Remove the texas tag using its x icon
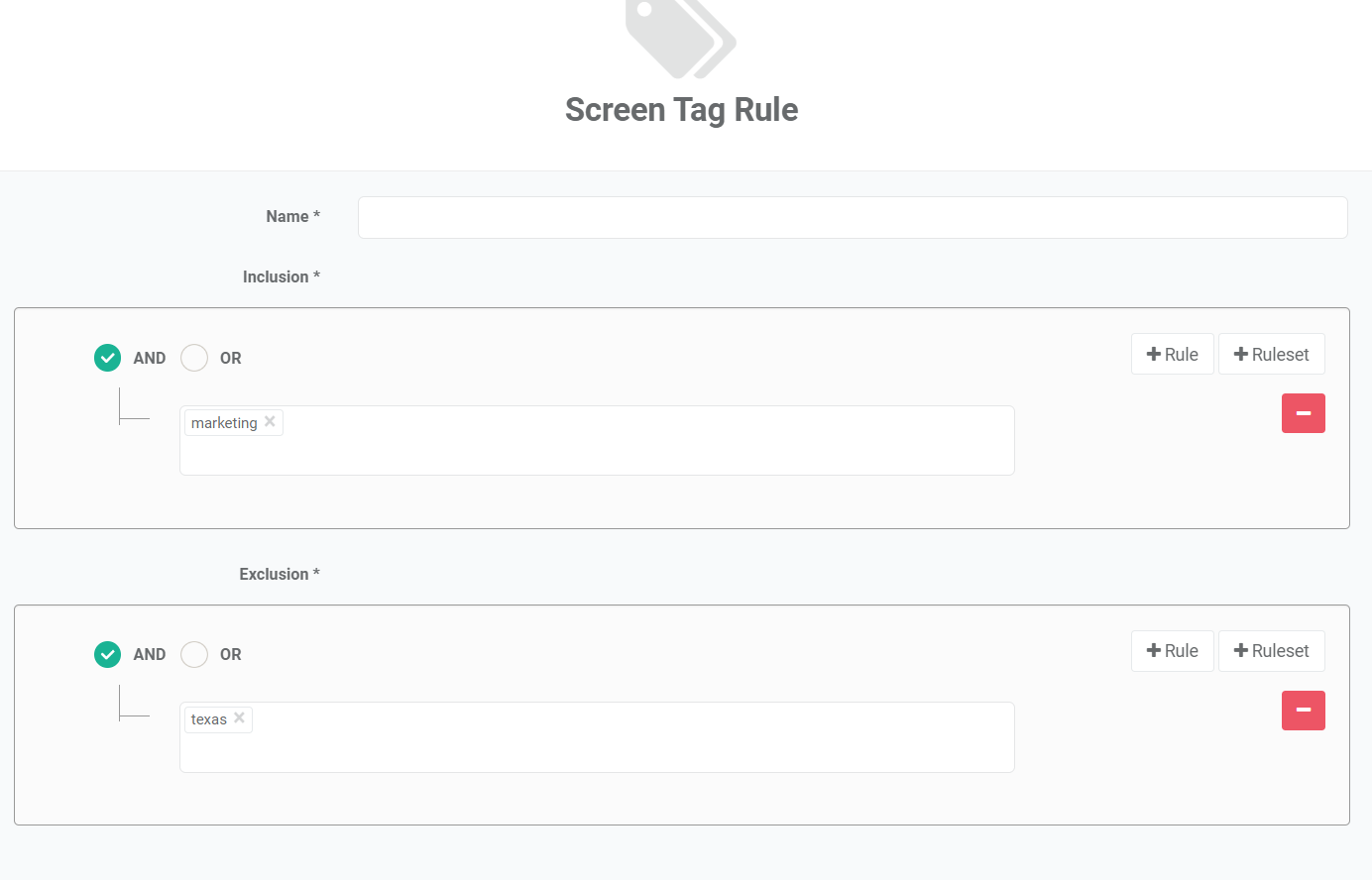The height and width of the screenshot is (880, 1372). (239, 718)
